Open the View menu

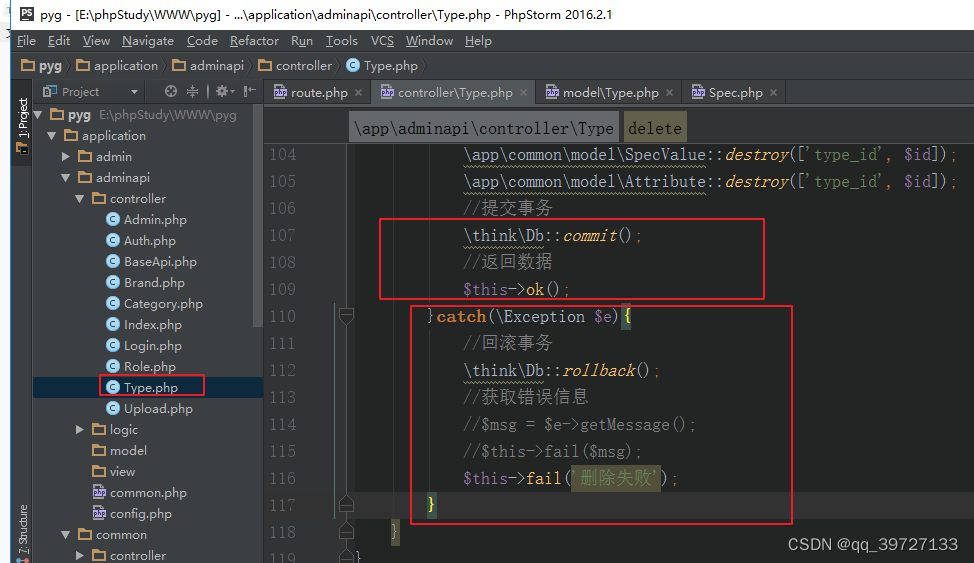point(96,41)
